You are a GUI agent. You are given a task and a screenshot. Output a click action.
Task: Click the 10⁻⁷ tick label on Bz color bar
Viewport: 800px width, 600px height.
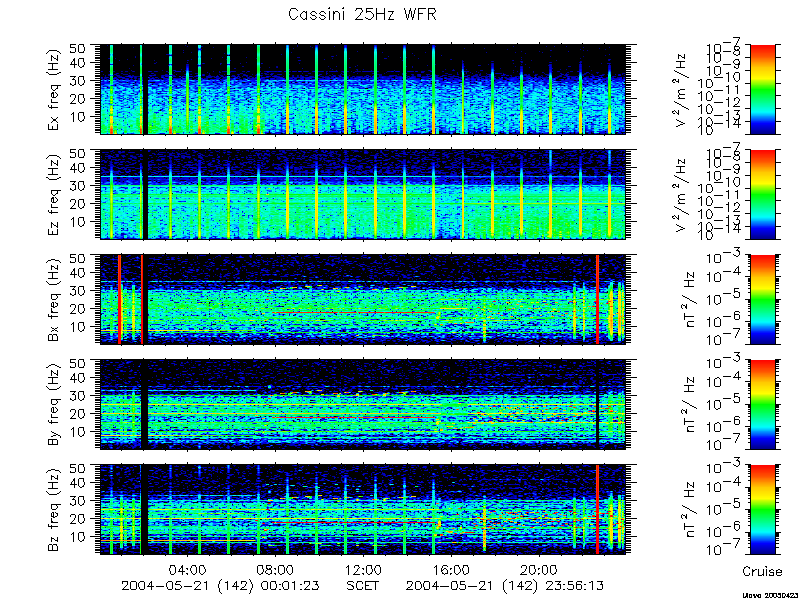725,550
